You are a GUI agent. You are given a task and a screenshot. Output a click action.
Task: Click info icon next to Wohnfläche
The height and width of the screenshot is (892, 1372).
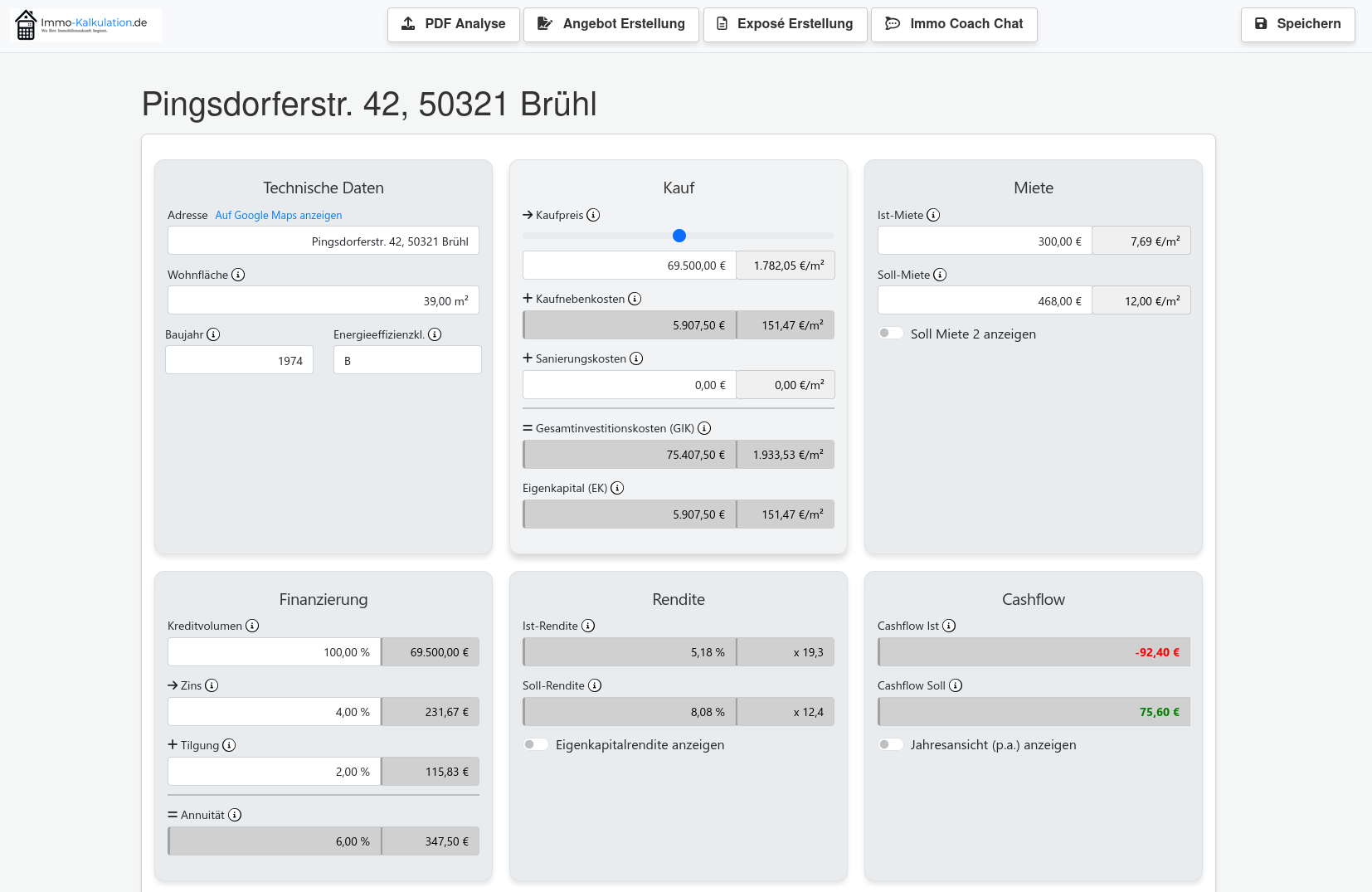tap(238, 275)
